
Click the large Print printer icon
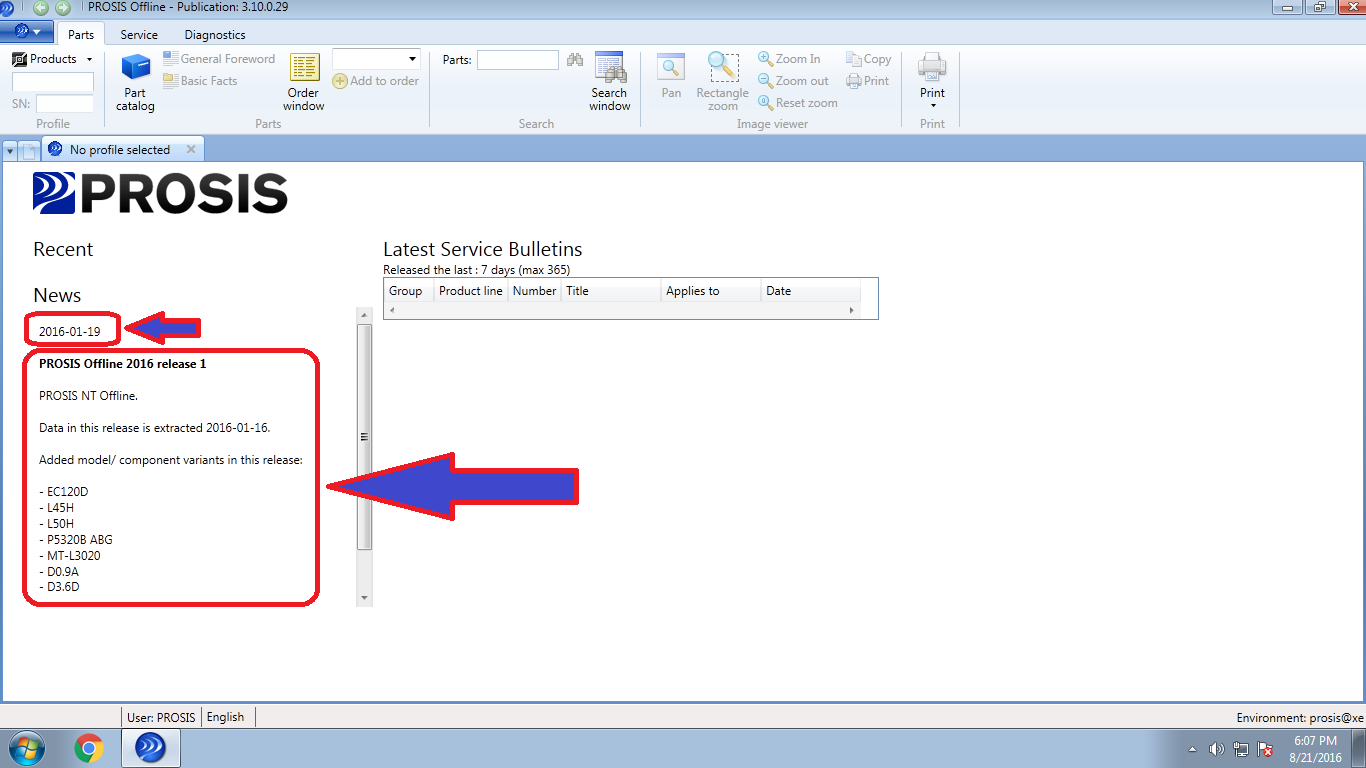[x=932, y=68]
